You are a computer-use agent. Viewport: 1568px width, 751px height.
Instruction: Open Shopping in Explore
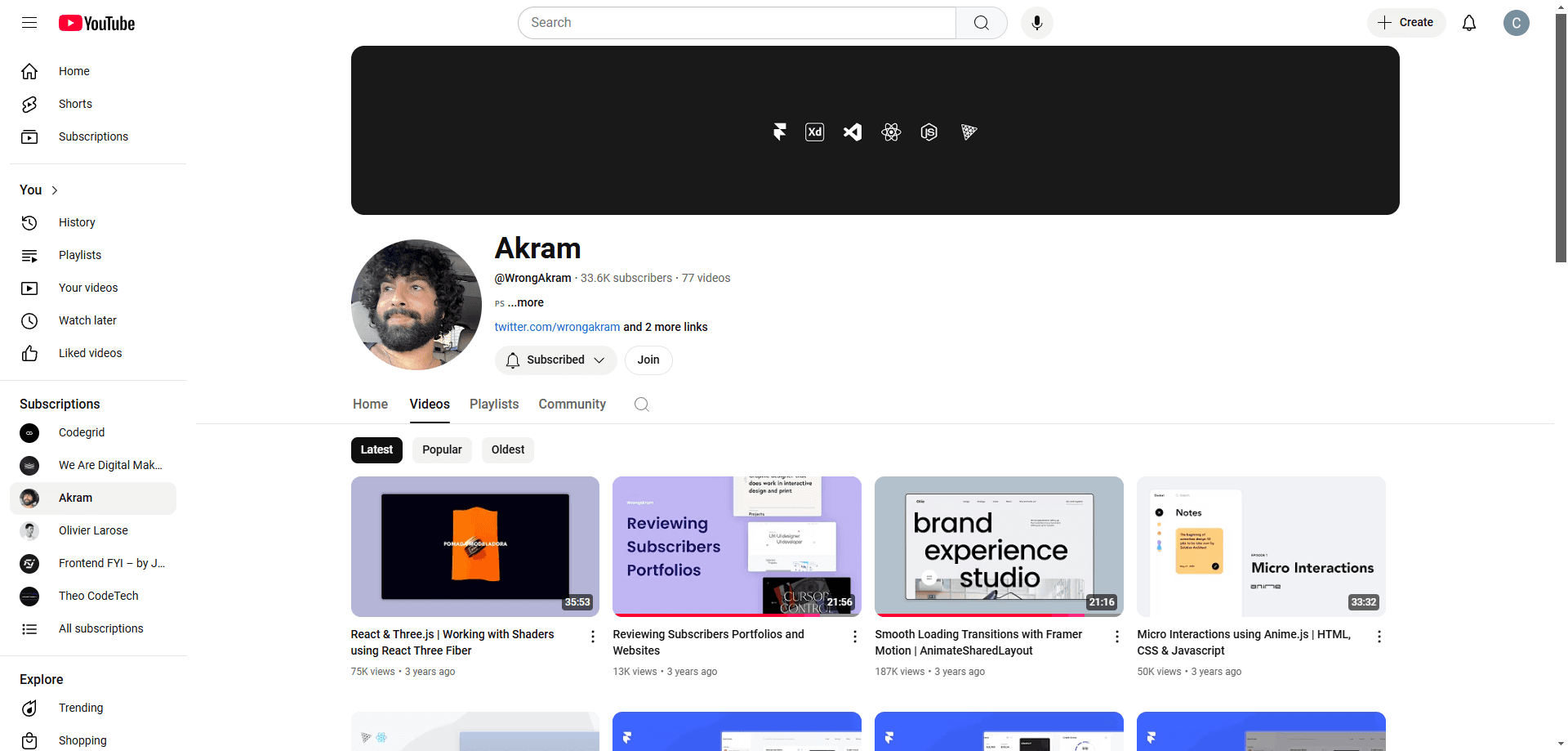tap(93, 740)
